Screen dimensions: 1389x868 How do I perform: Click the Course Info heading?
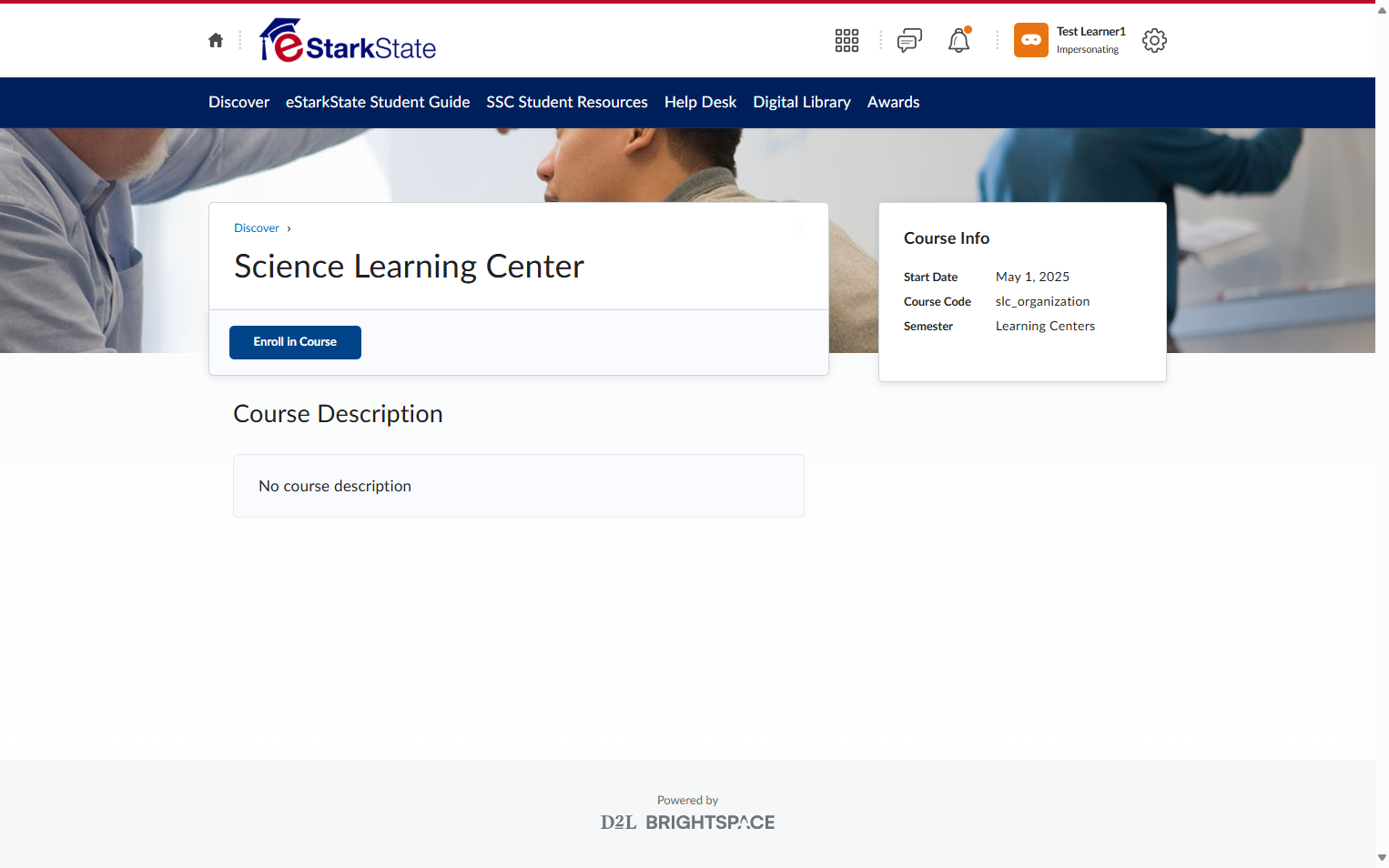click(x=947, y=238)
